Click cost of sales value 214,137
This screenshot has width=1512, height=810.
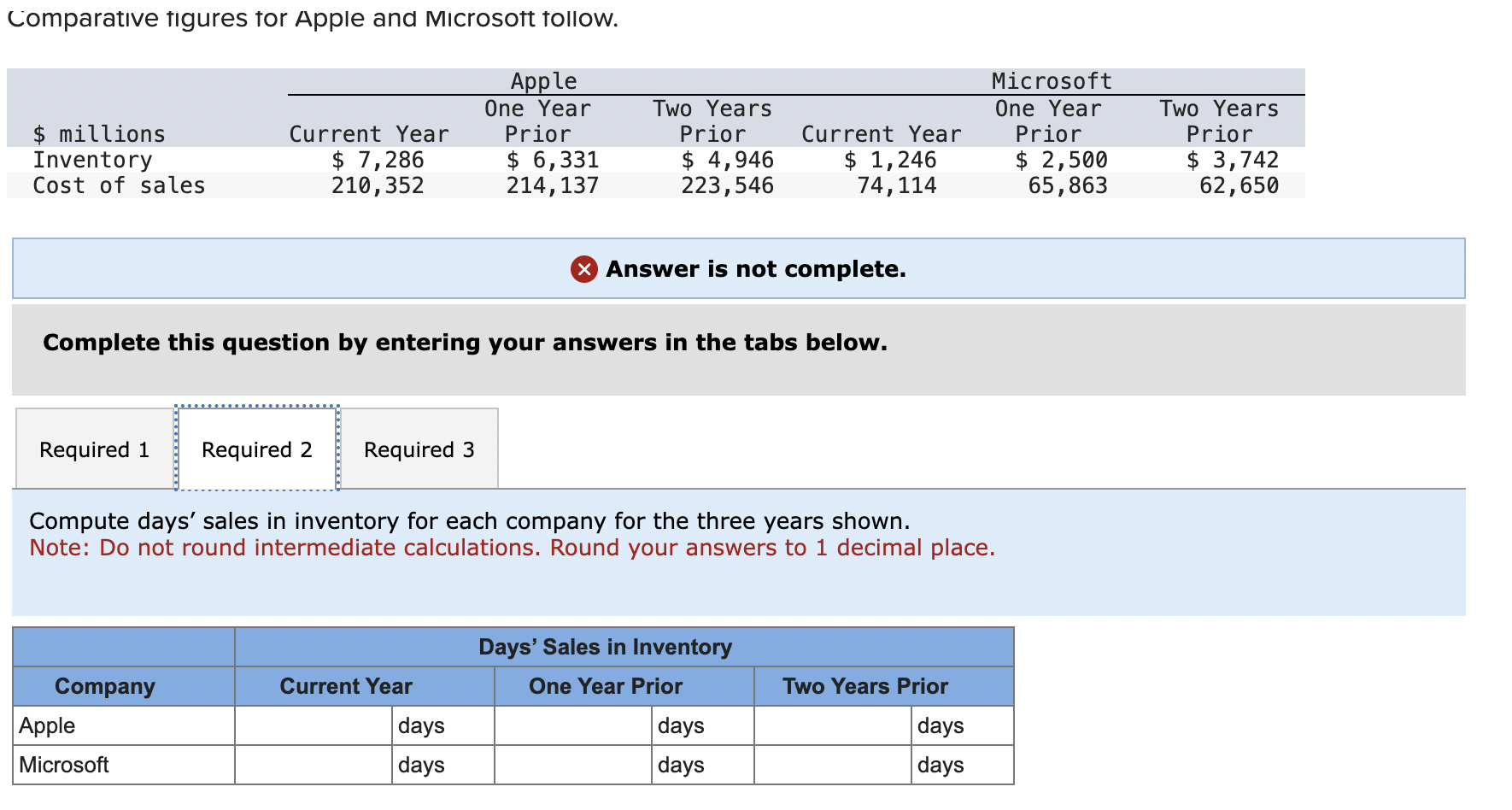(x=553, y=185)
